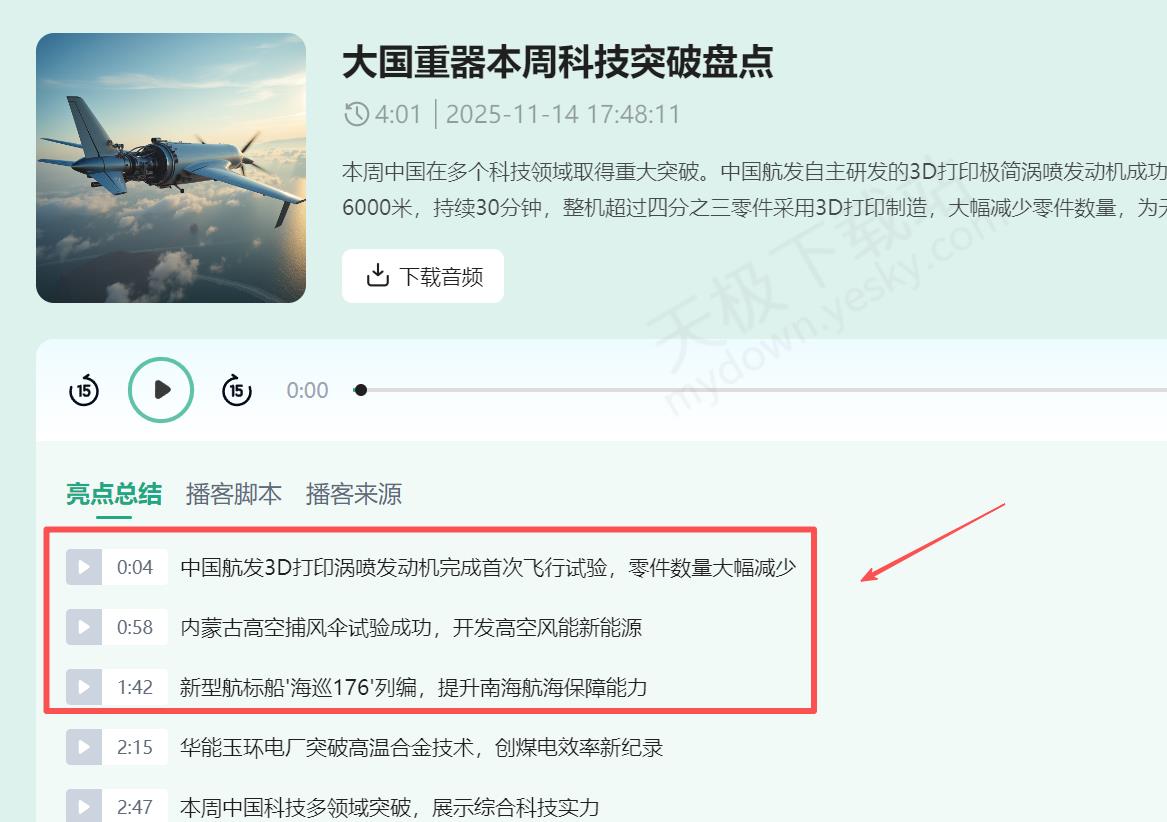Play highlight at 0:04
Screen dimensions: 1167x822
click(84, 567)
